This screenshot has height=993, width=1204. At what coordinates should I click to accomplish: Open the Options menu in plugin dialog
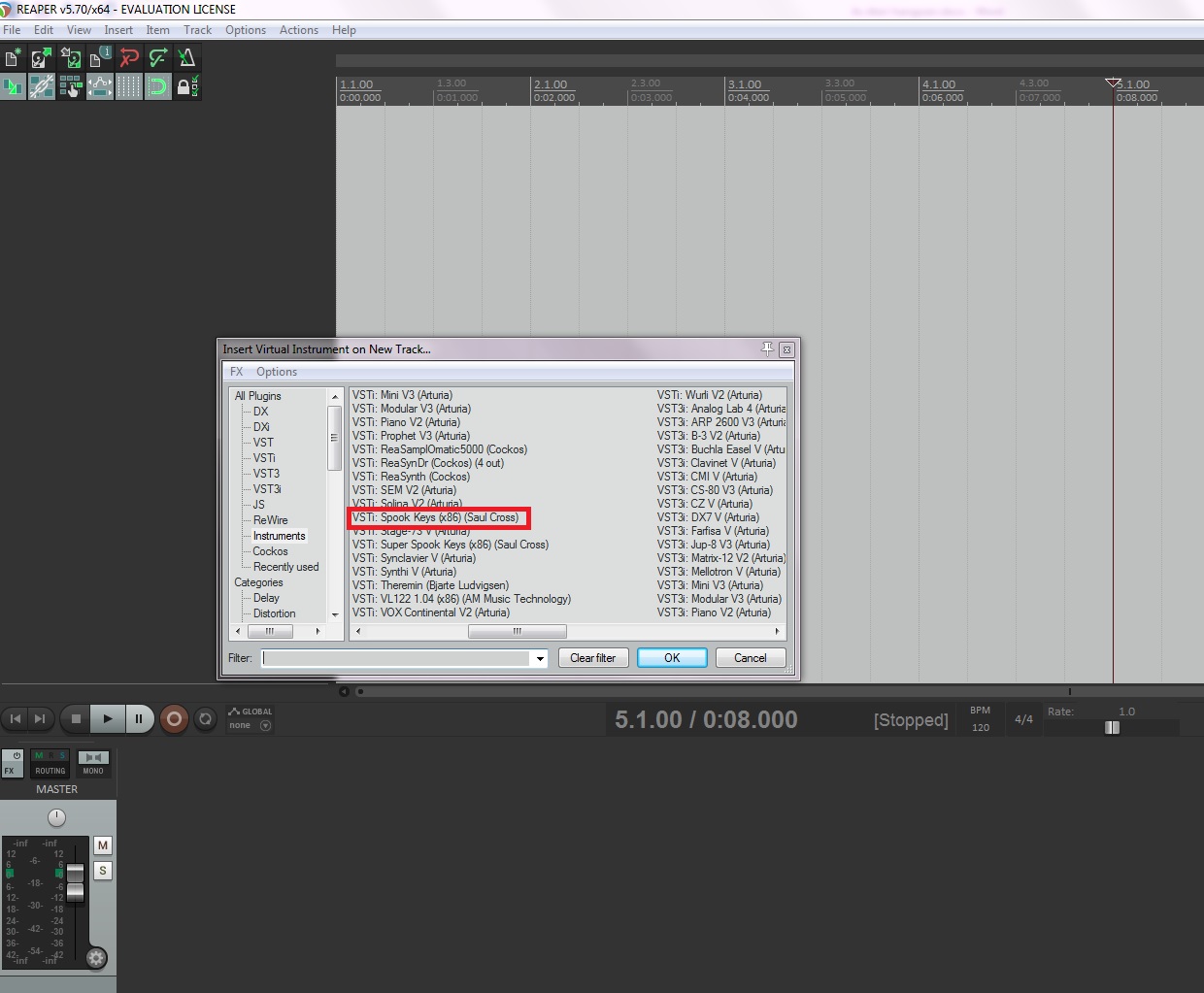tap(277, 372)
